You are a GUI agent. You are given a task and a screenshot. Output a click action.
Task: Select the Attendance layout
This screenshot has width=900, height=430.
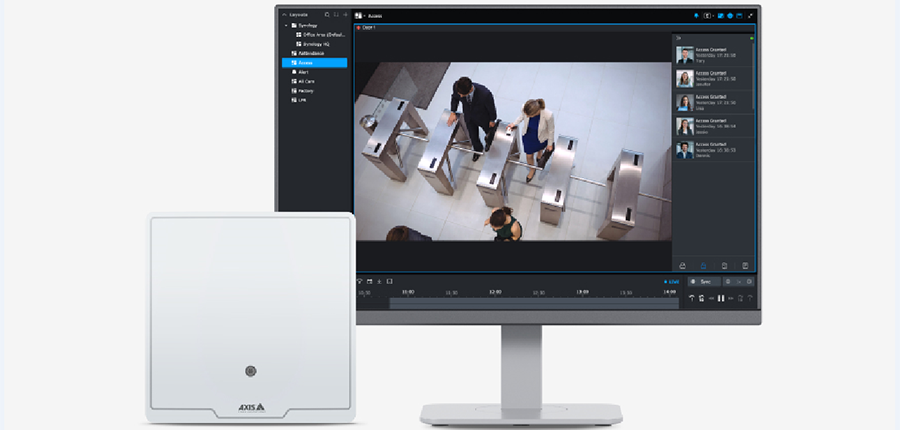[311, 53]
